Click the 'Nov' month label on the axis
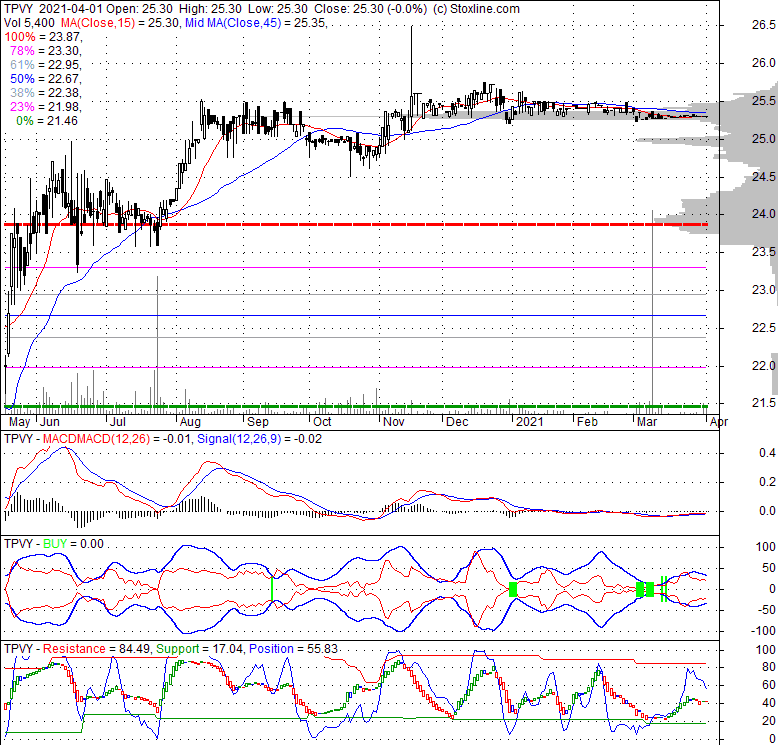The image size is (780, 745). tap(393, 422)
